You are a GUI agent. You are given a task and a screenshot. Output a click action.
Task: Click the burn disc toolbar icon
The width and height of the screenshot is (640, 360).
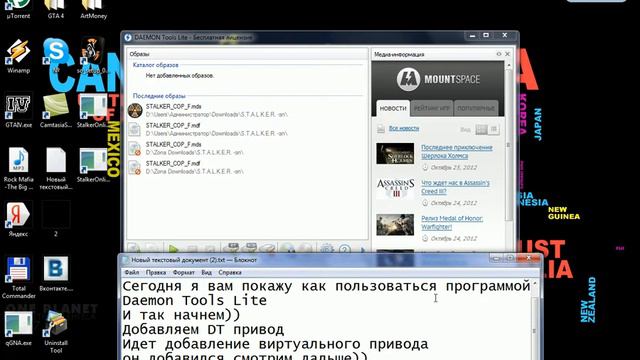coord(287,249)
